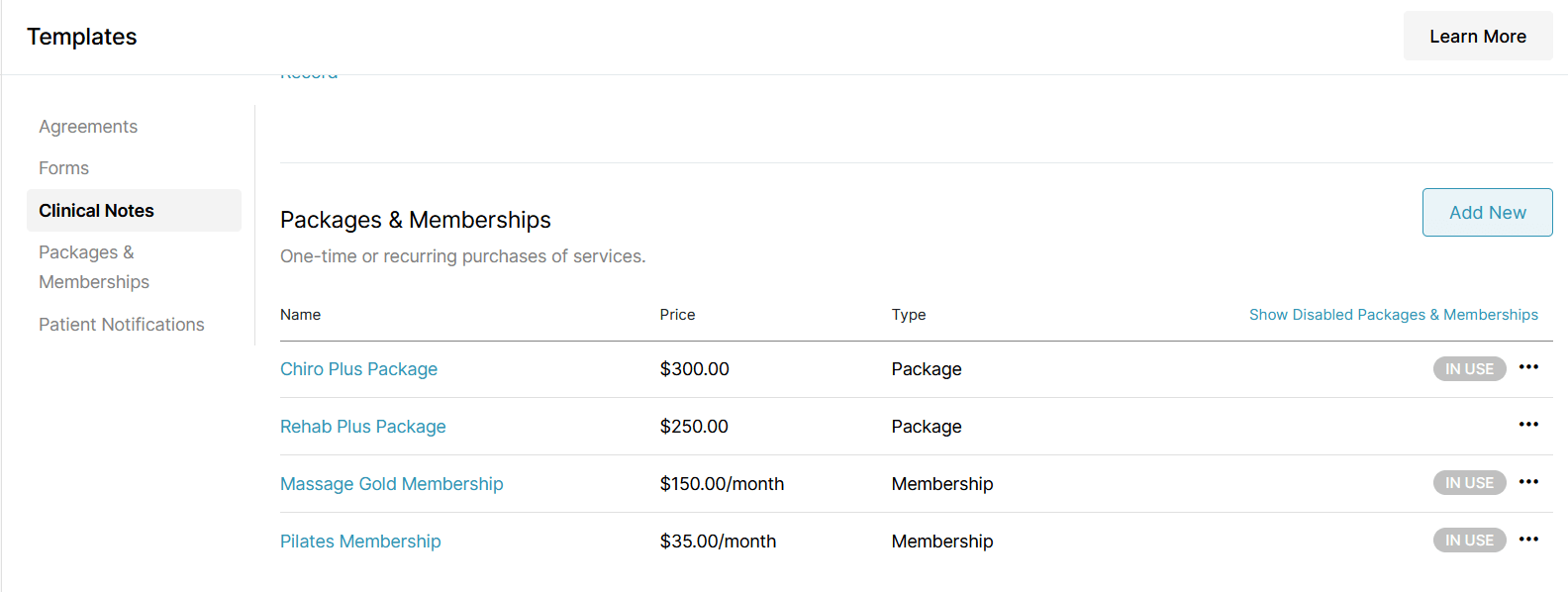Click the Name column header
This screenshot has height=592, width=1568.
click(300, 315)
